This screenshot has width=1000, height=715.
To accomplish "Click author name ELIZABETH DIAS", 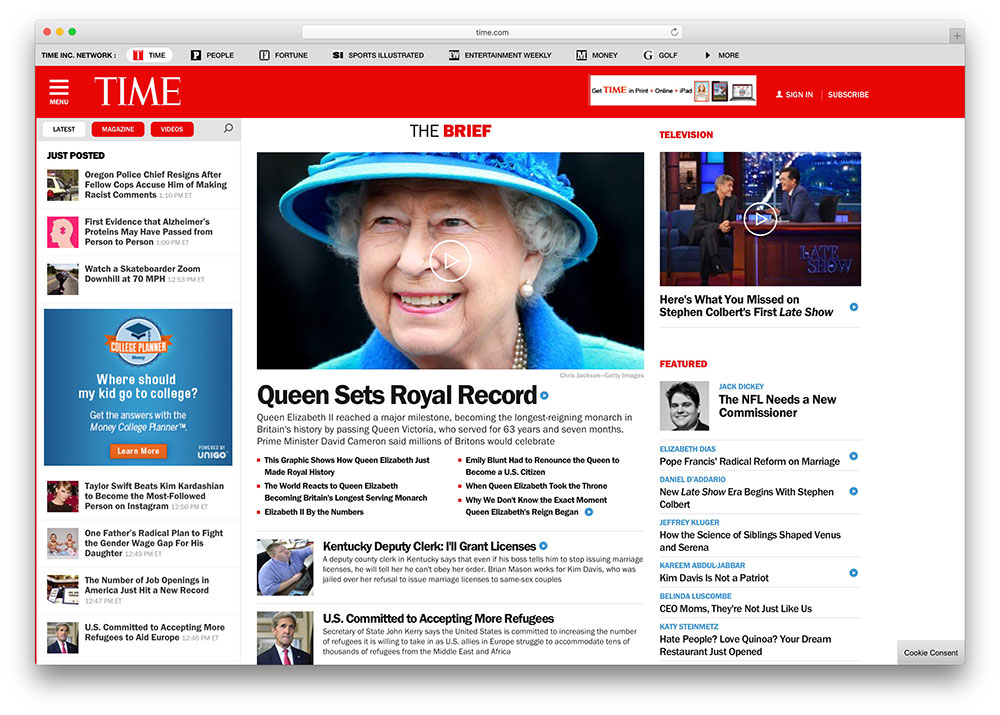I will (x=688, y=449).
